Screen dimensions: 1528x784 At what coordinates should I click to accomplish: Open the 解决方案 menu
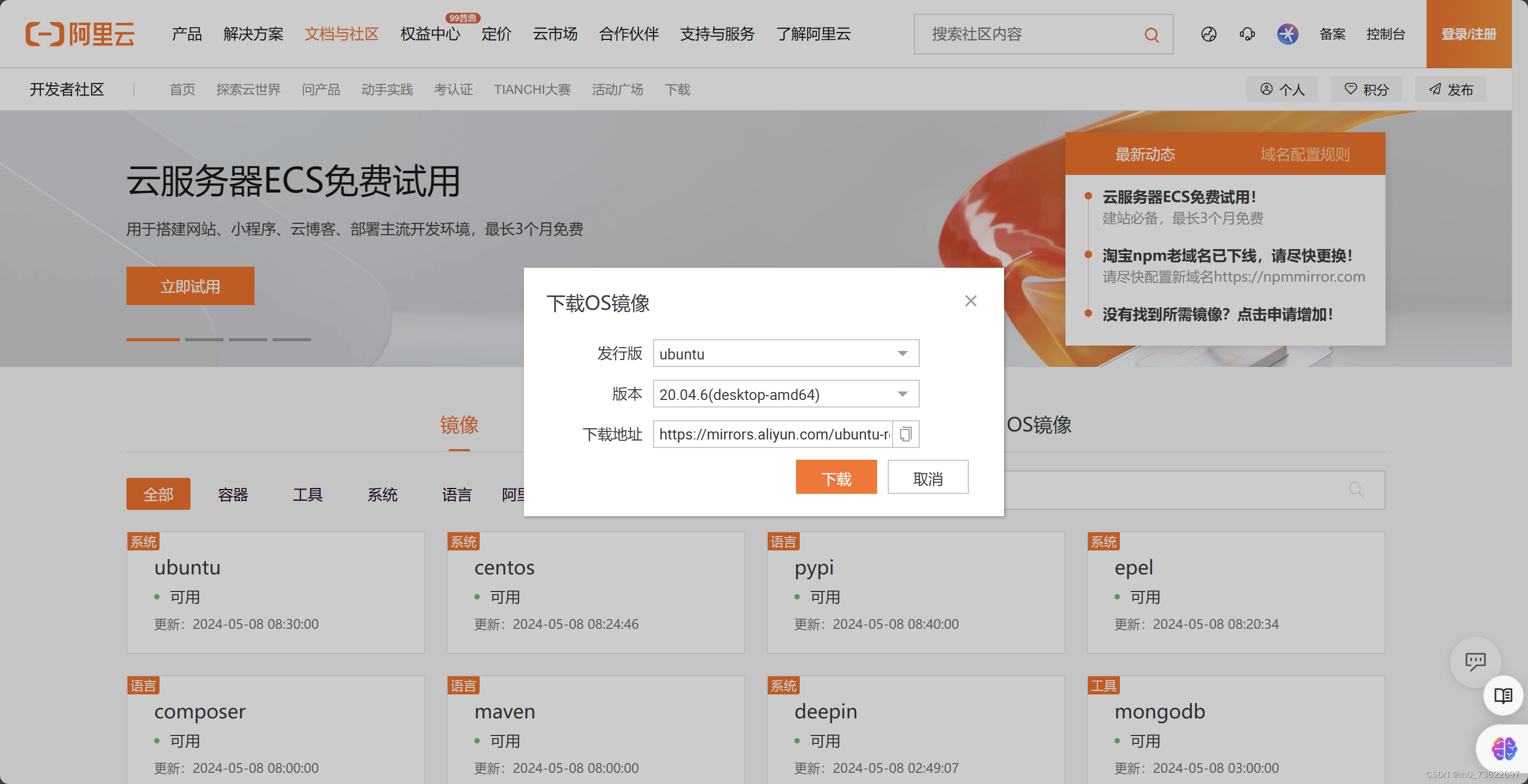(x=253, y=34)
